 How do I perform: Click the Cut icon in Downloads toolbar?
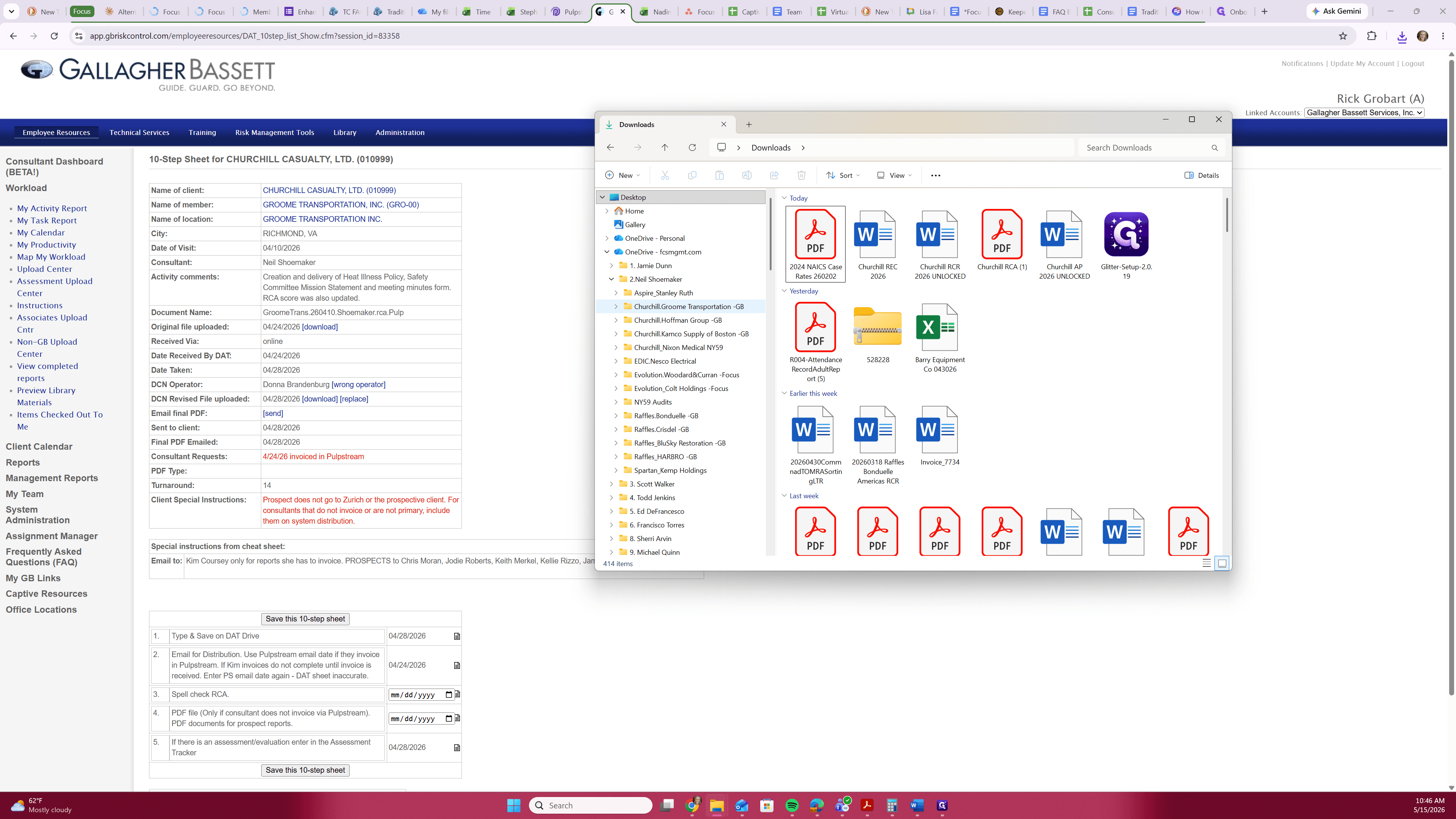tap(665, 175)
